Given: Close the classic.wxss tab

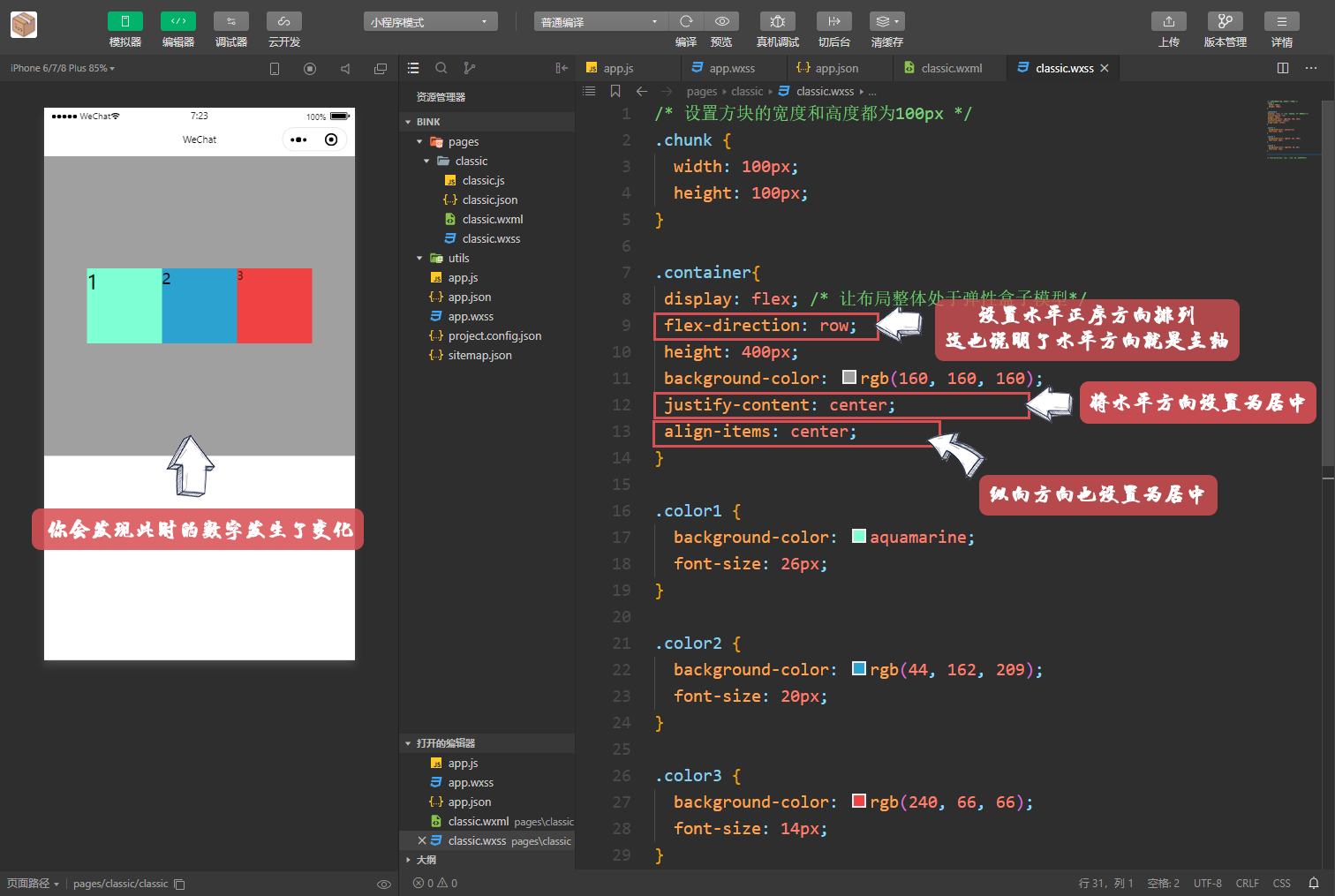Looking at the screenshot, I should 1104,68.
